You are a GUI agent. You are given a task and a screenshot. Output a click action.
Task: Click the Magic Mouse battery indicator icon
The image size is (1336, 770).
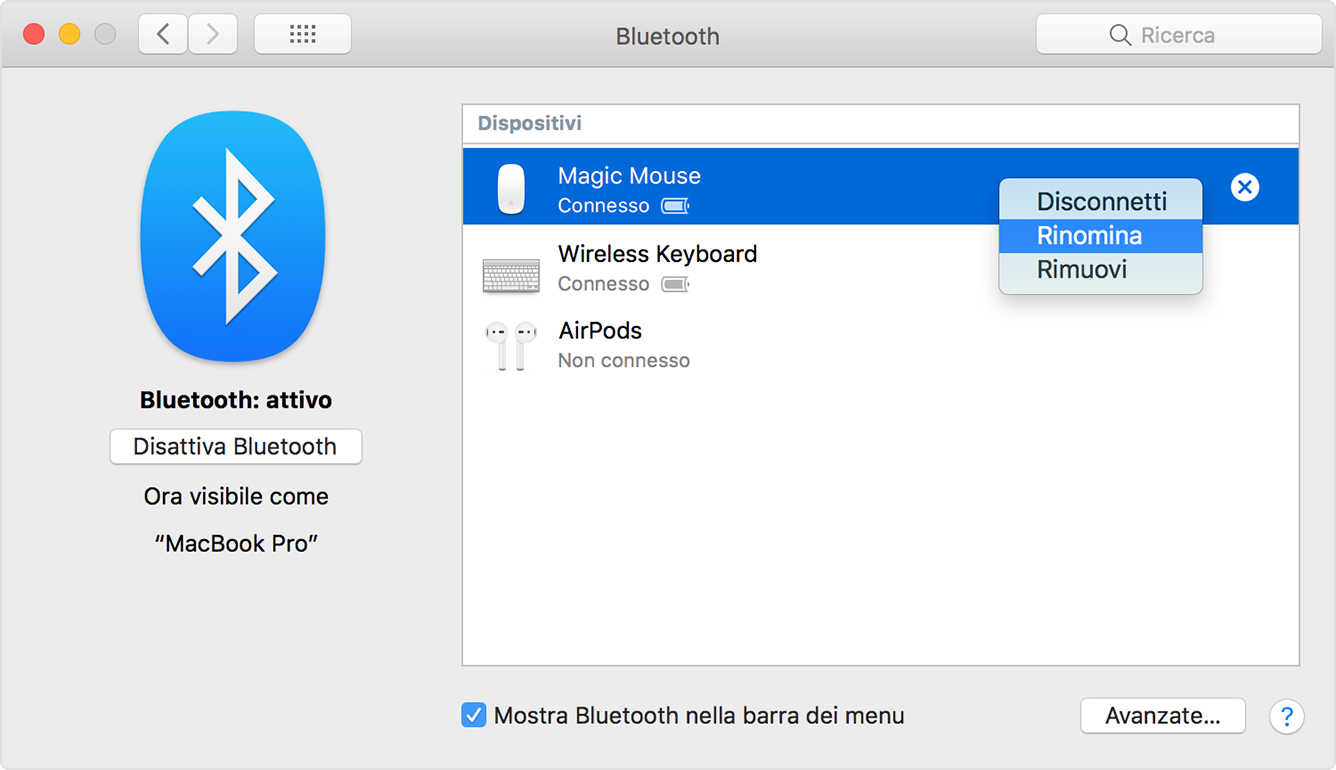pyautogui.click(x=675, y=205)
